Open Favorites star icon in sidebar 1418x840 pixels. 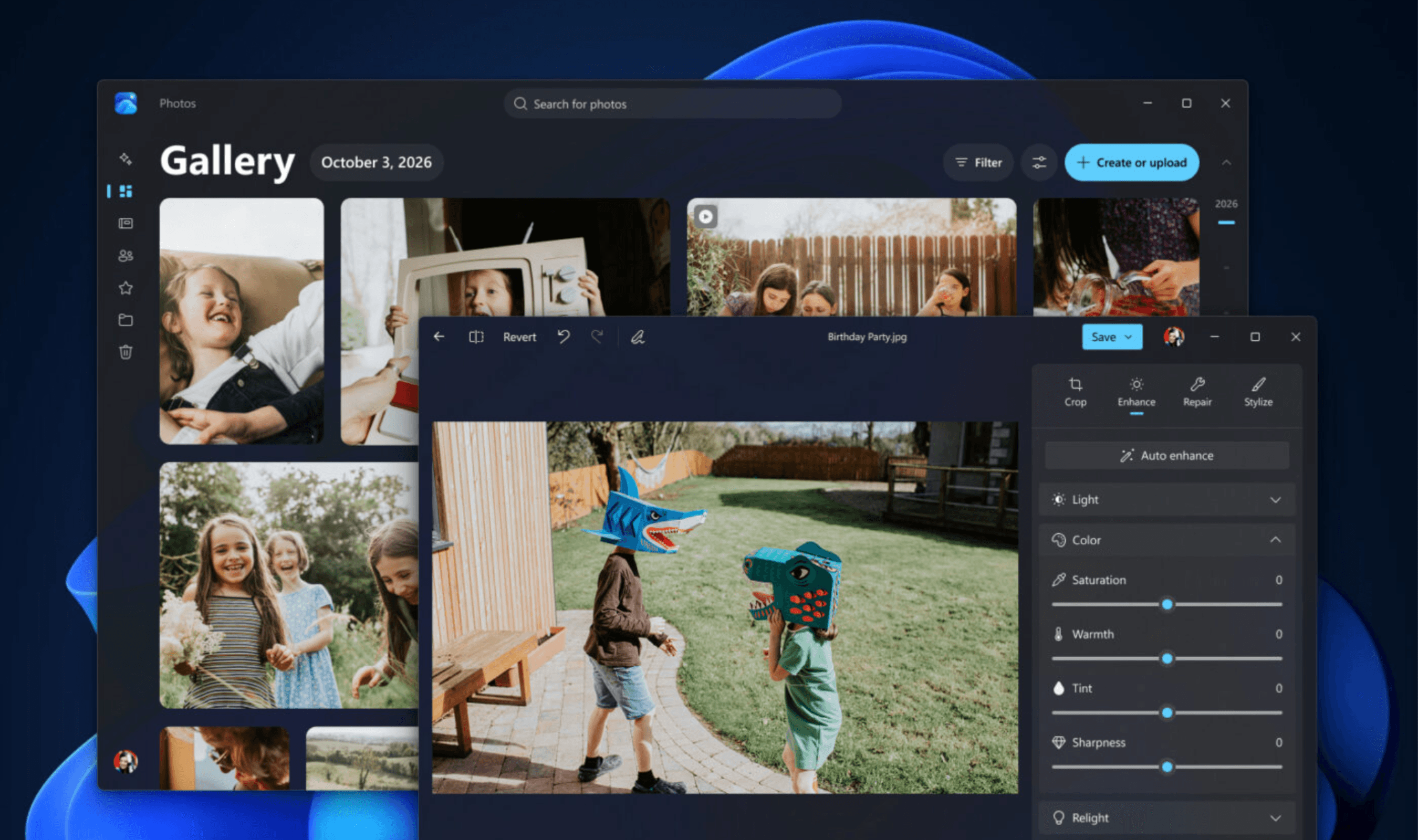click(x=126, y=288)
